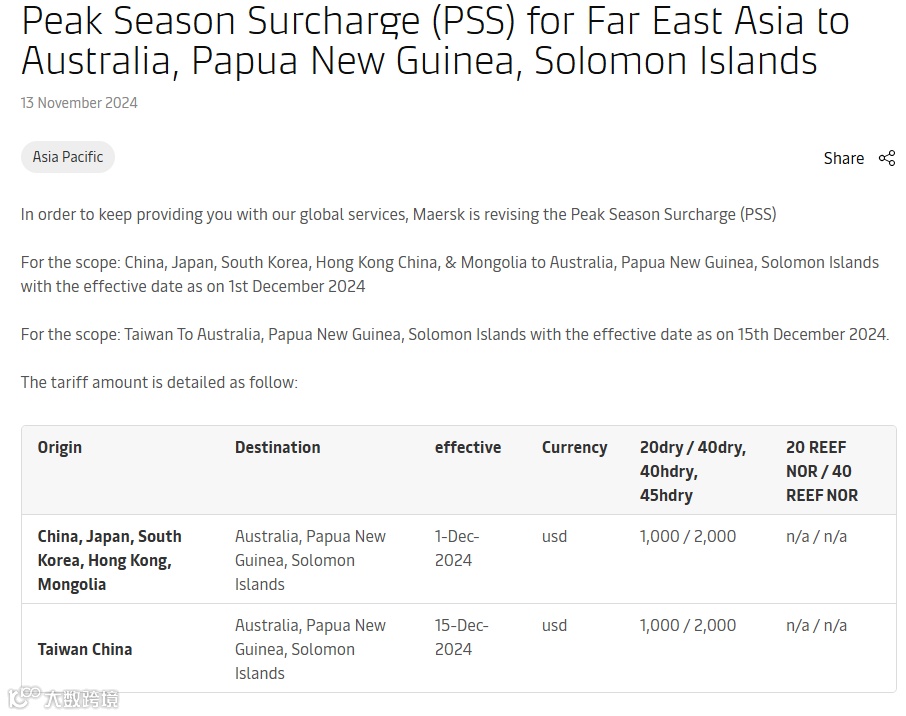The image size is (906, 716).
Task: Click the effective column header
Action: [x=468, y=447]
